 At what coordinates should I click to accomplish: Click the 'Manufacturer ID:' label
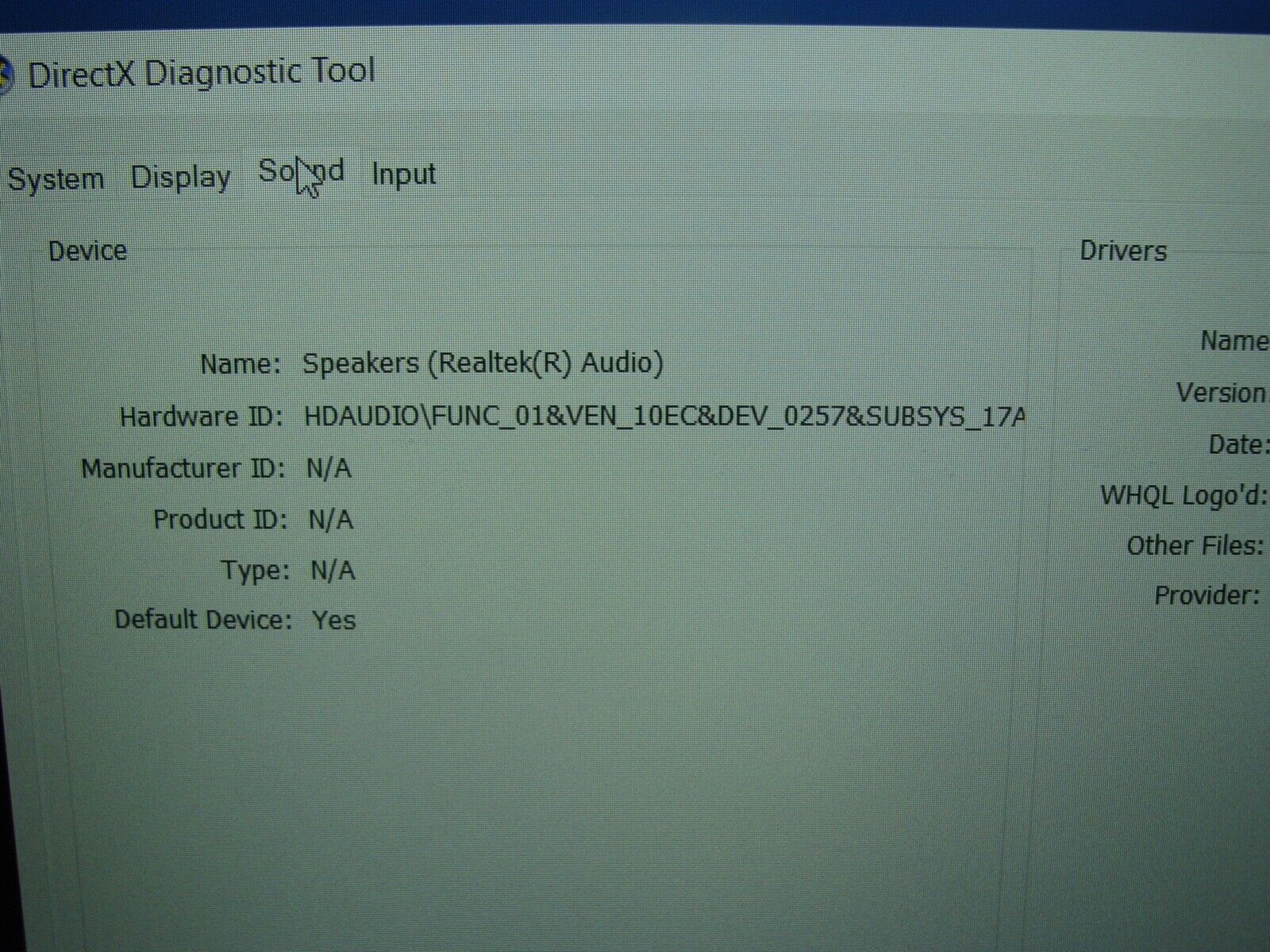point(183,469)
